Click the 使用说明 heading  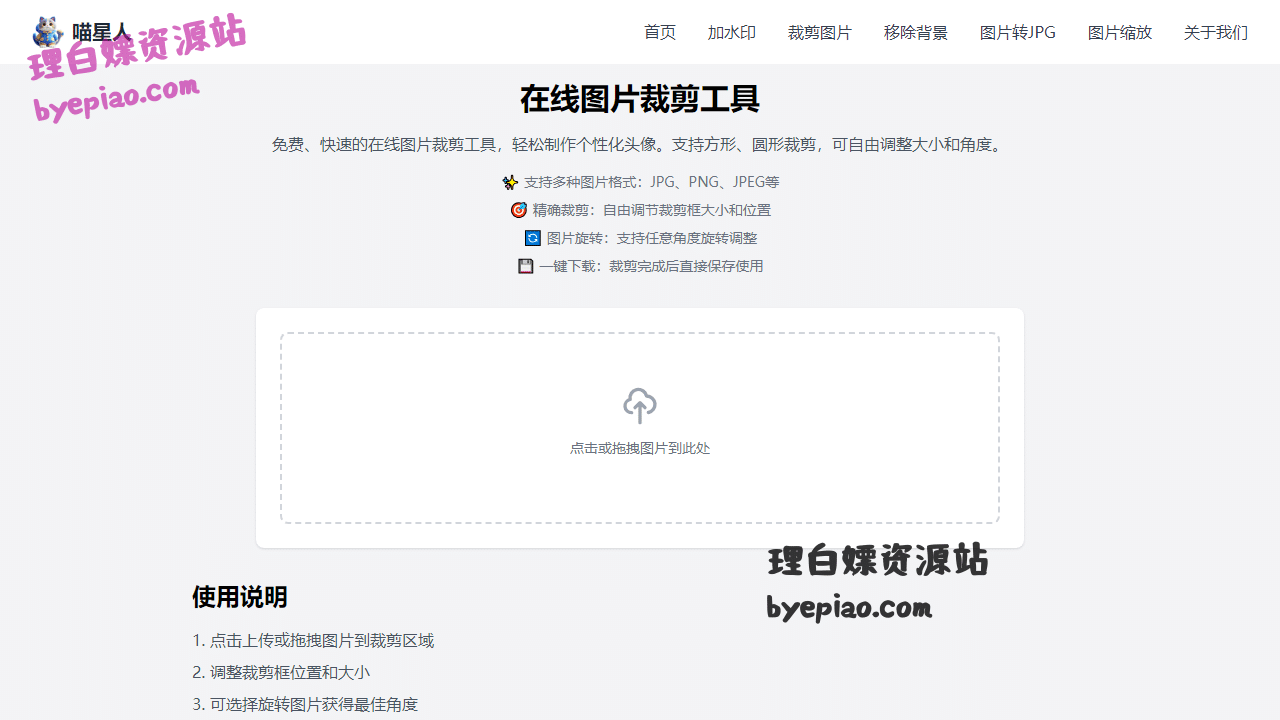click(240, 597)
